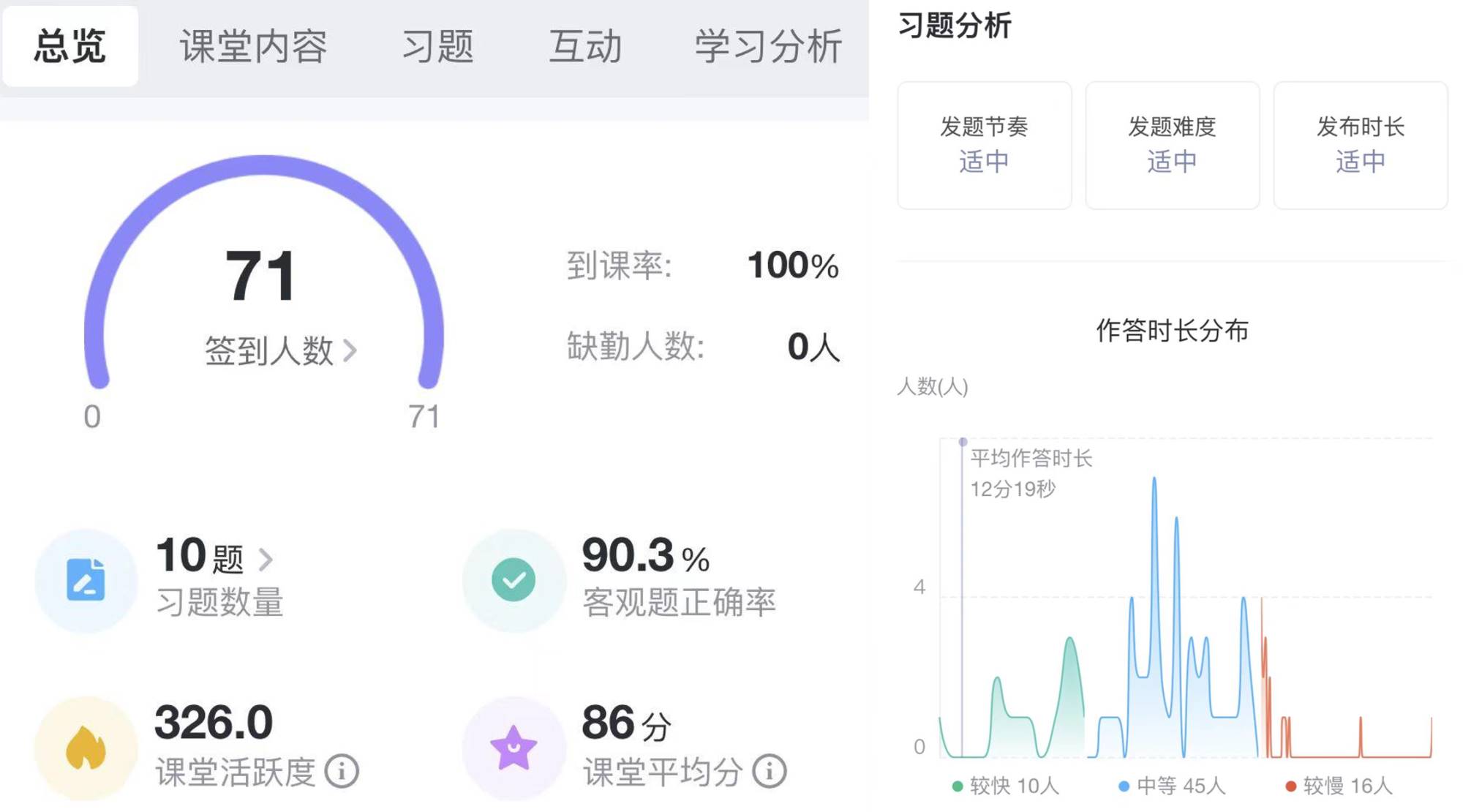
Task: Switch to the 课堂内容 tab
Action: pos(253,46)
